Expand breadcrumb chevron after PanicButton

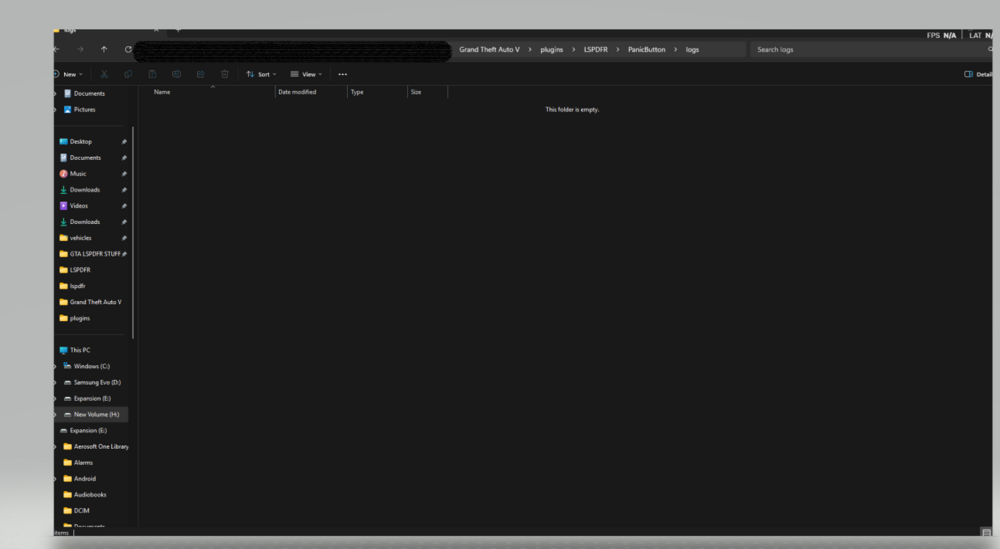point(675,49)
